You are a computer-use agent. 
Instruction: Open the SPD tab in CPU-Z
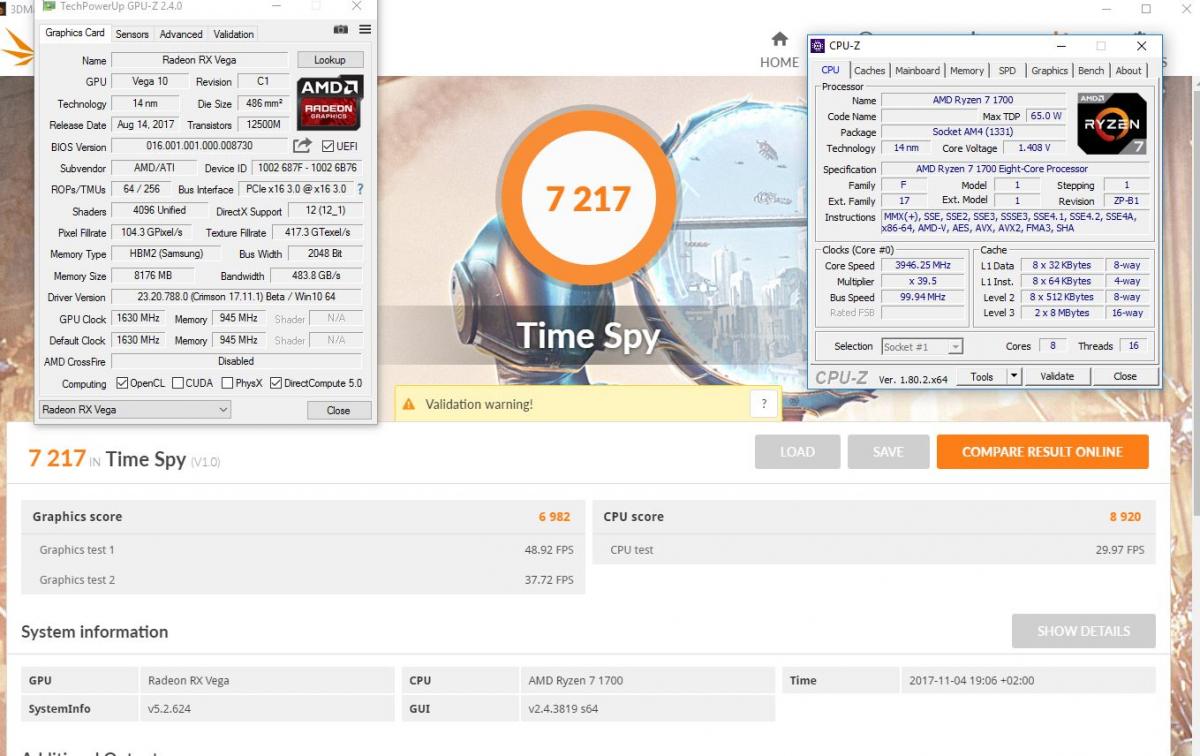click(1007, 70)
